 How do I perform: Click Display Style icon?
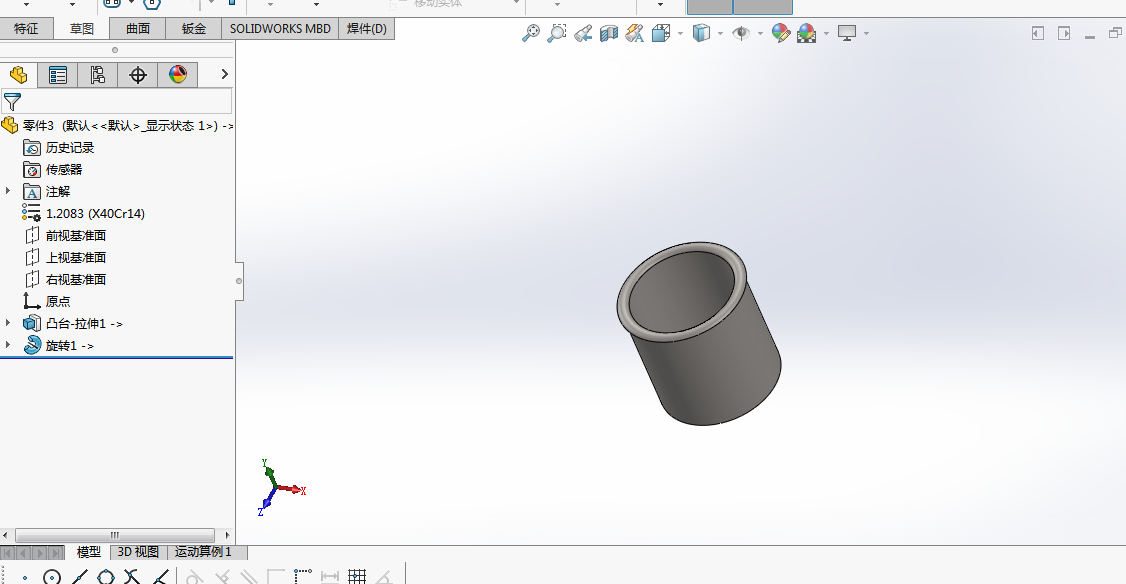coord(702,33)
